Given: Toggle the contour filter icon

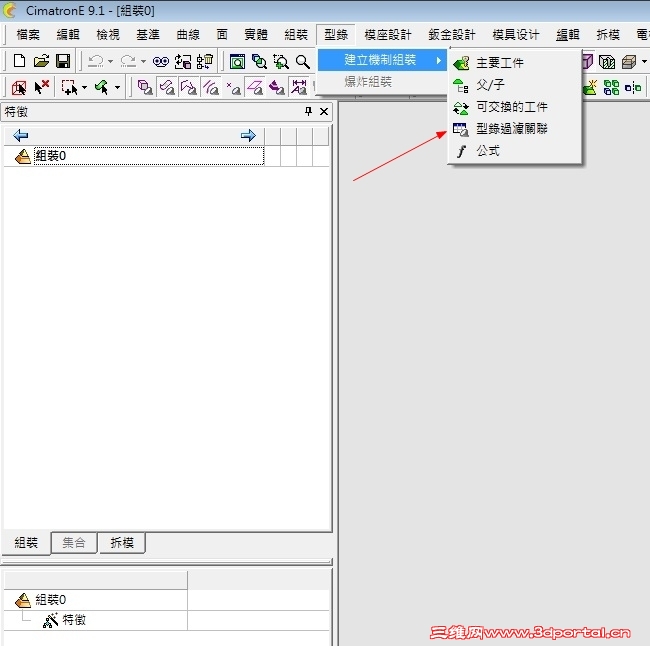Looking at the screenshot, I should [x=189, y=87].
